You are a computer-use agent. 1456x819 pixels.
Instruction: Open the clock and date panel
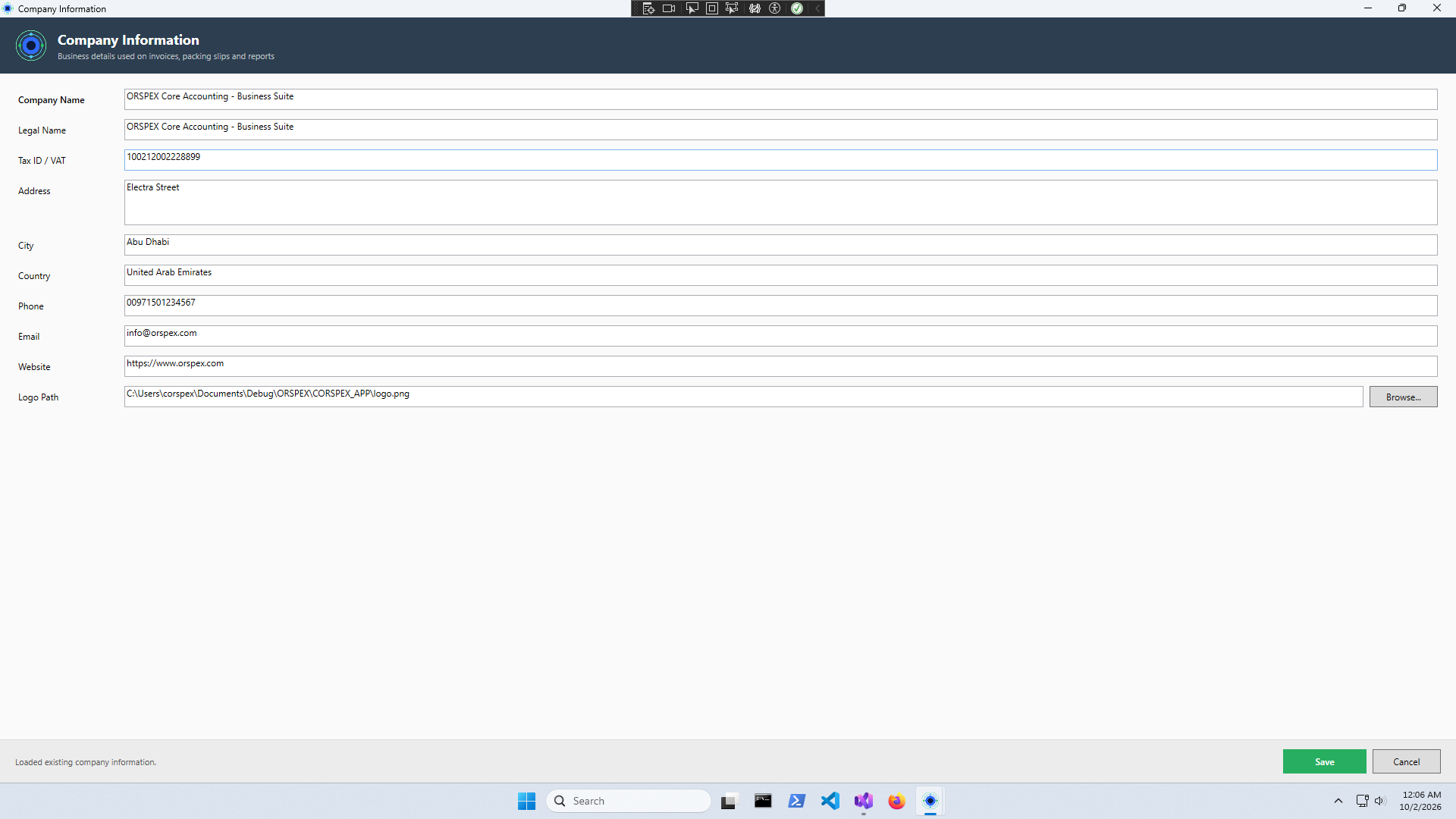coord(1420,801)
